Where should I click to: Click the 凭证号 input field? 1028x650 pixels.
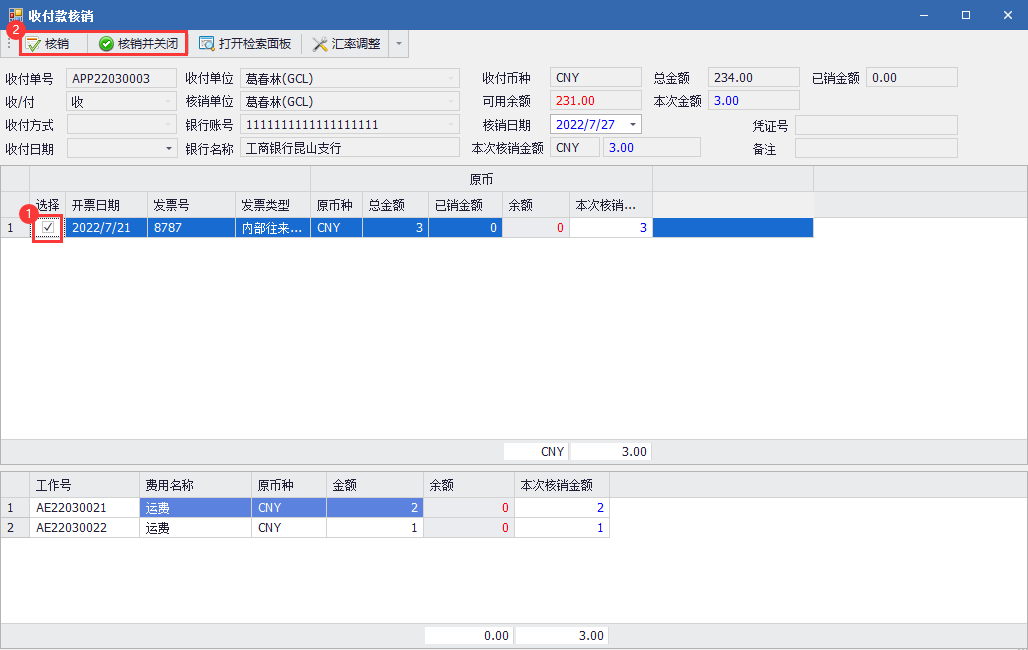[875, 125]
